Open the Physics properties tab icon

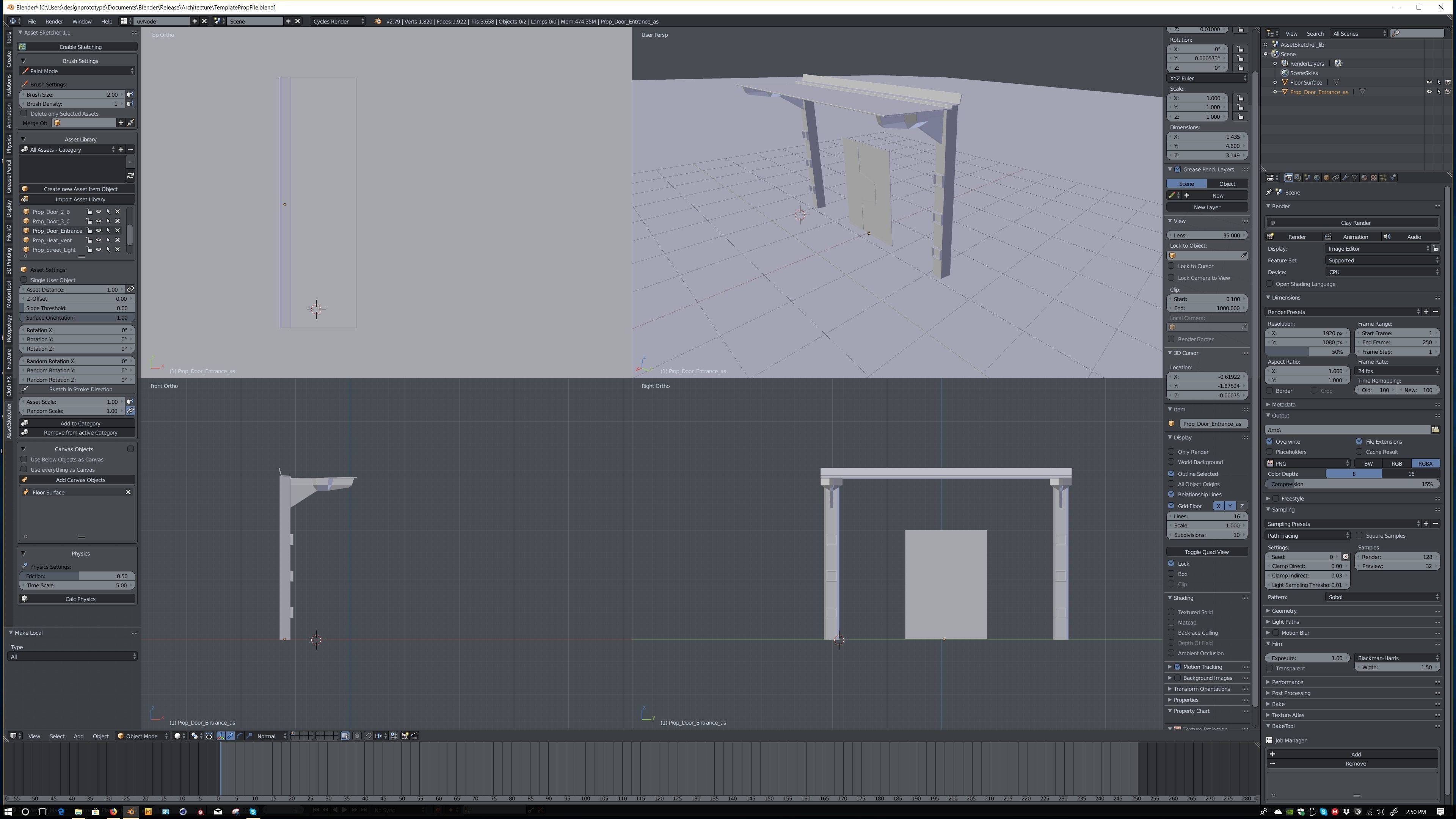(1393, 177)
